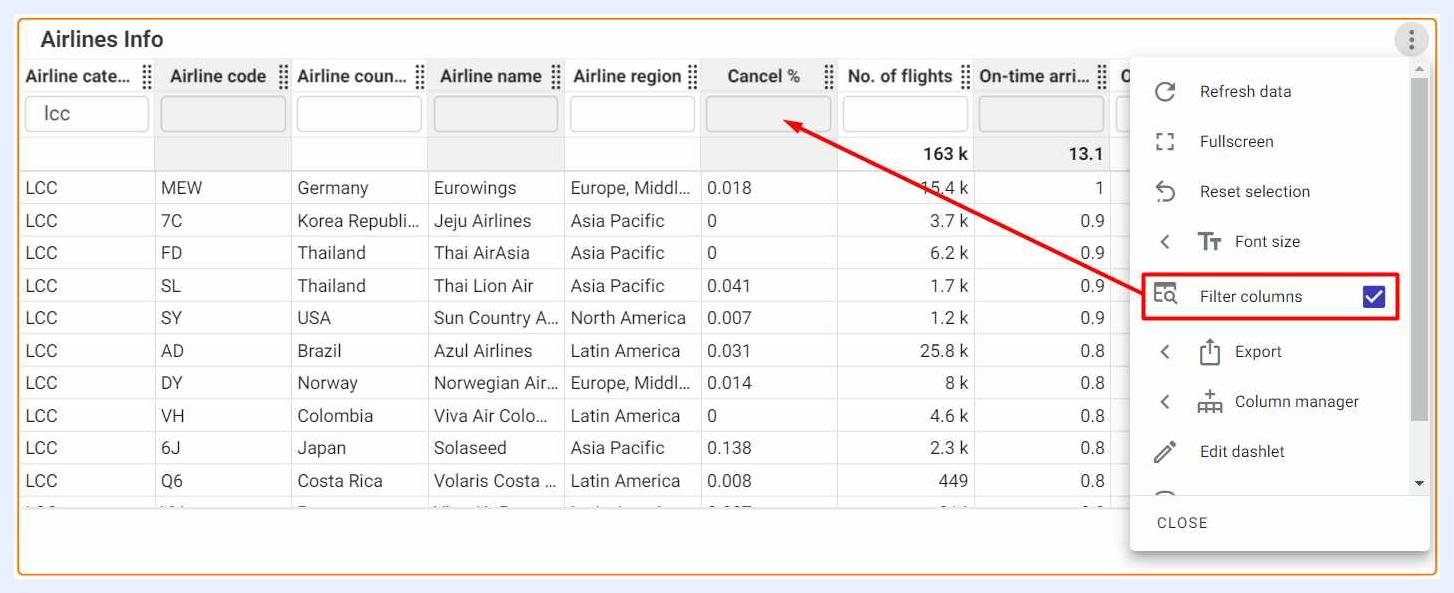Click the Airline code column drag handle
This screenshot has height=593, width=1454.
click(x=283, y=76)
